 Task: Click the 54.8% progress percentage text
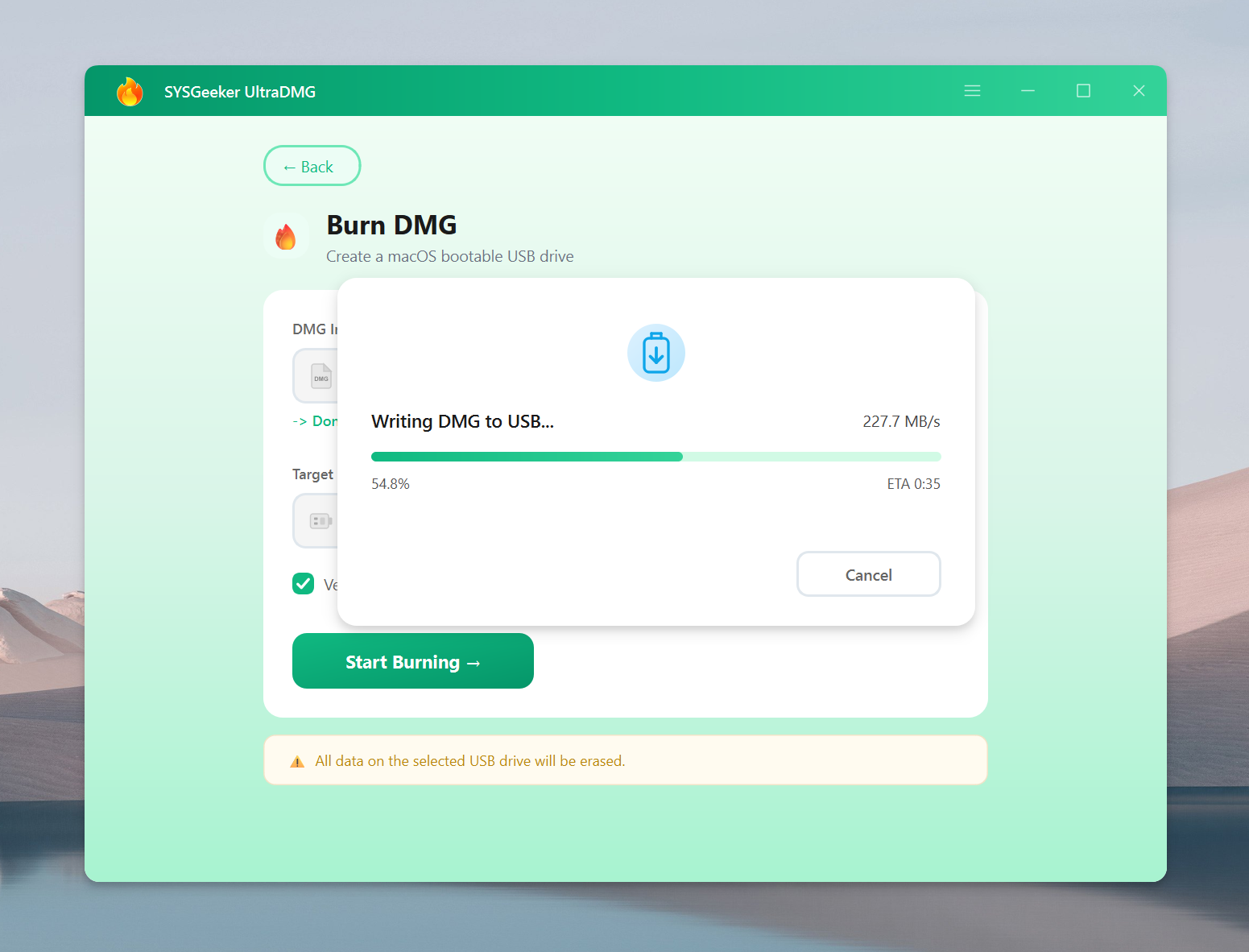click(391, 484)
